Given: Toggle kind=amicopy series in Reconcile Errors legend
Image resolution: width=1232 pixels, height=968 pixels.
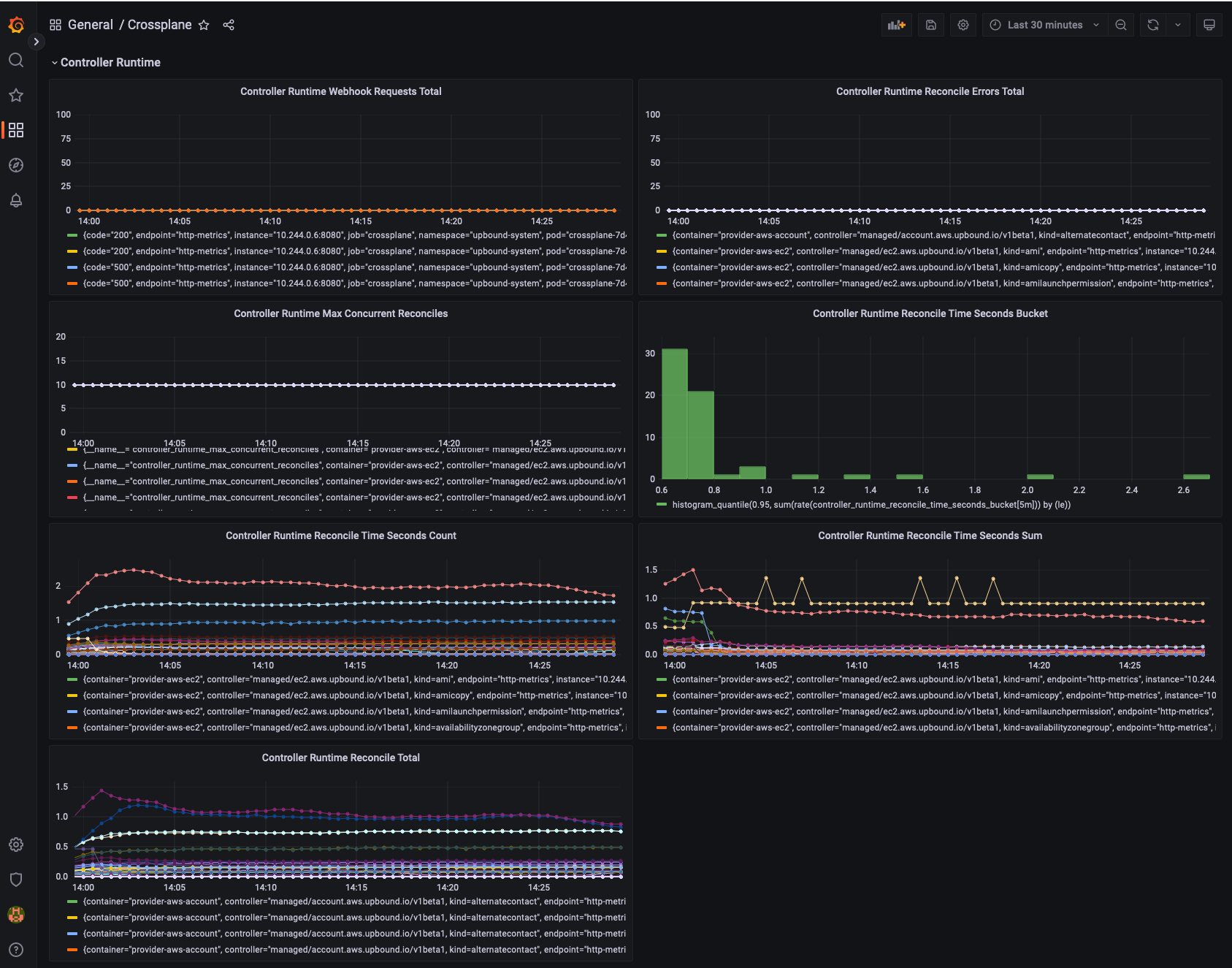Looking at the screenshot, I should tap(944, 267).
